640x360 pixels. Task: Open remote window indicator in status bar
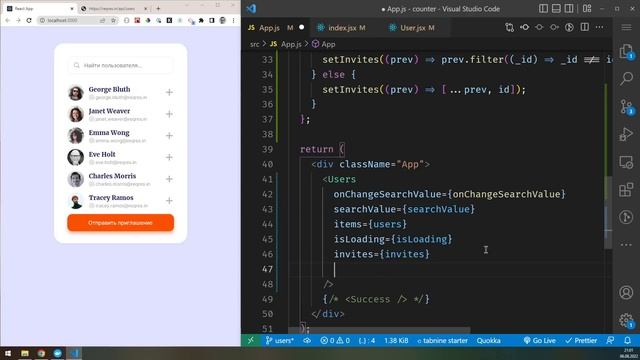(x=251, y=340)
